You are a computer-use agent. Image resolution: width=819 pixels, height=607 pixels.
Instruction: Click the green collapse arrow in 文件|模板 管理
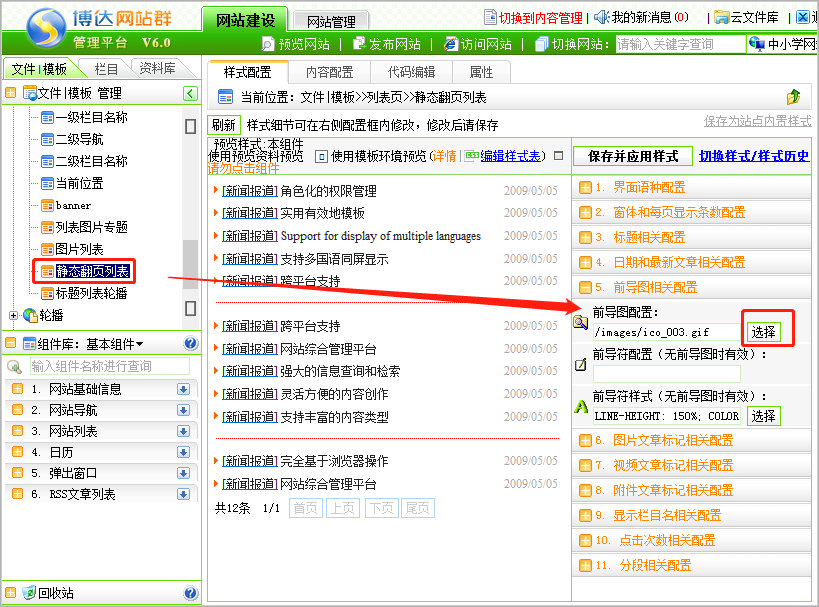[x=190, y=94]
